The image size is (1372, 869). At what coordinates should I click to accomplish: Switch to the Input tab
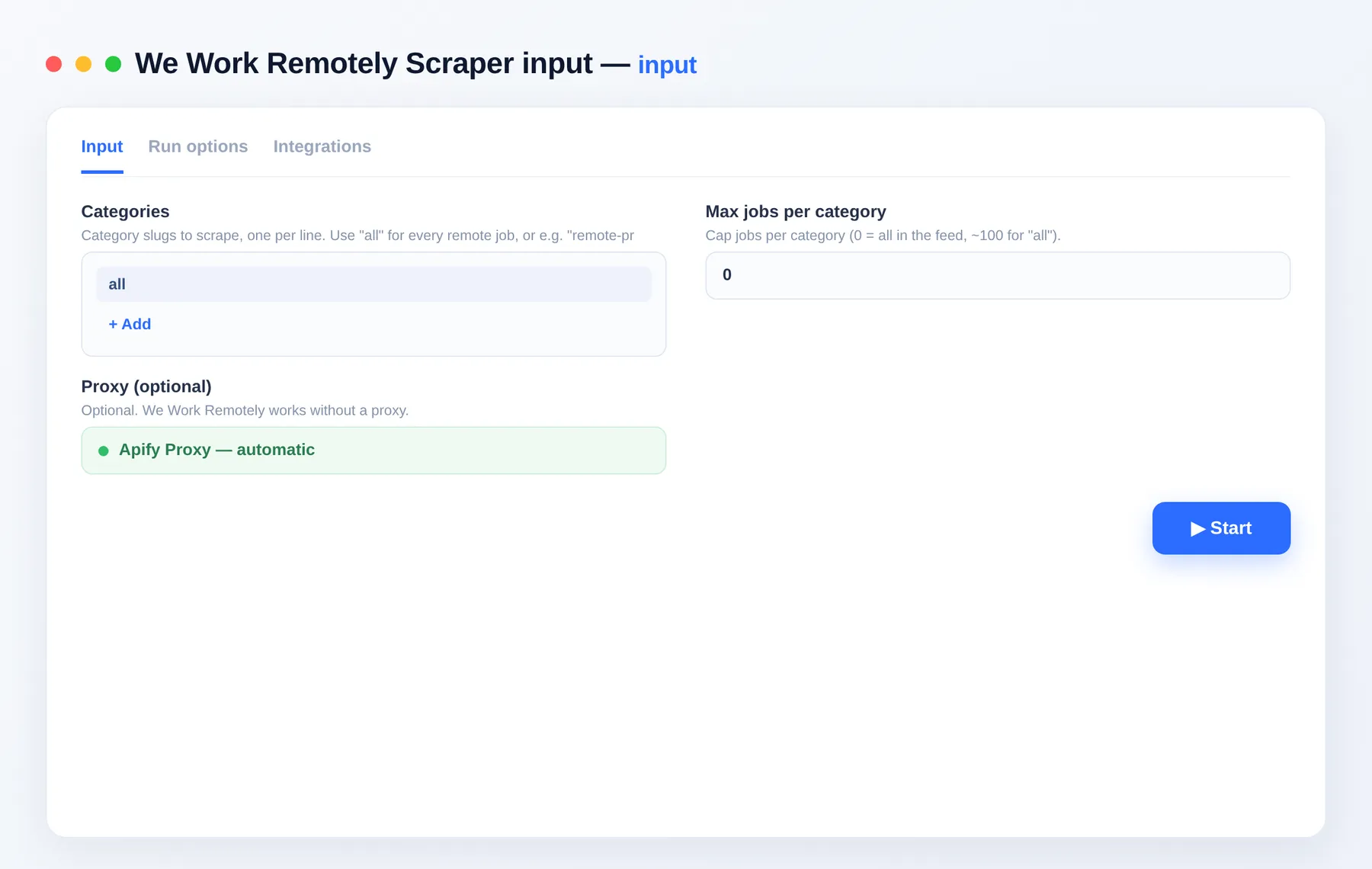click(102, 146)
